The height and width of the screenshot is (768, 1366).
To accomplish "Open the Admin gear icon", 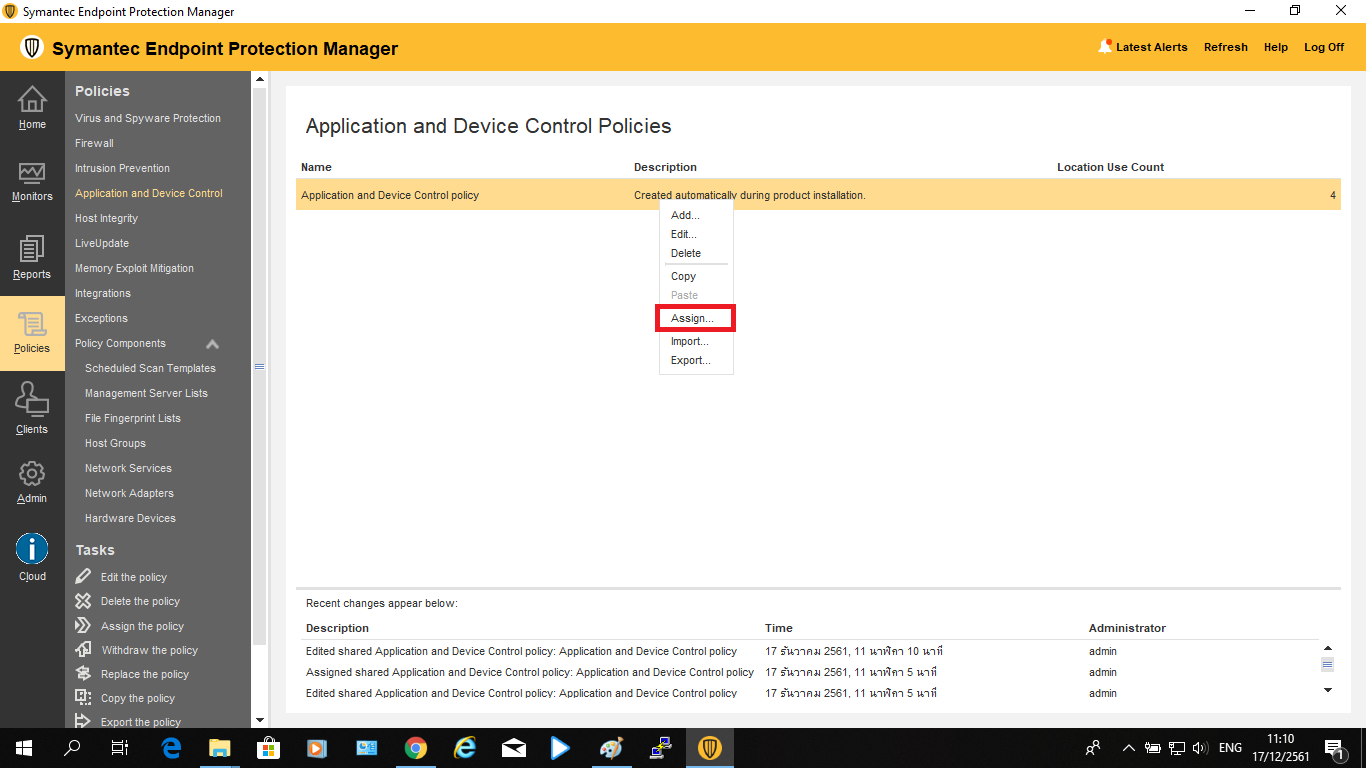I will point(32,474).
